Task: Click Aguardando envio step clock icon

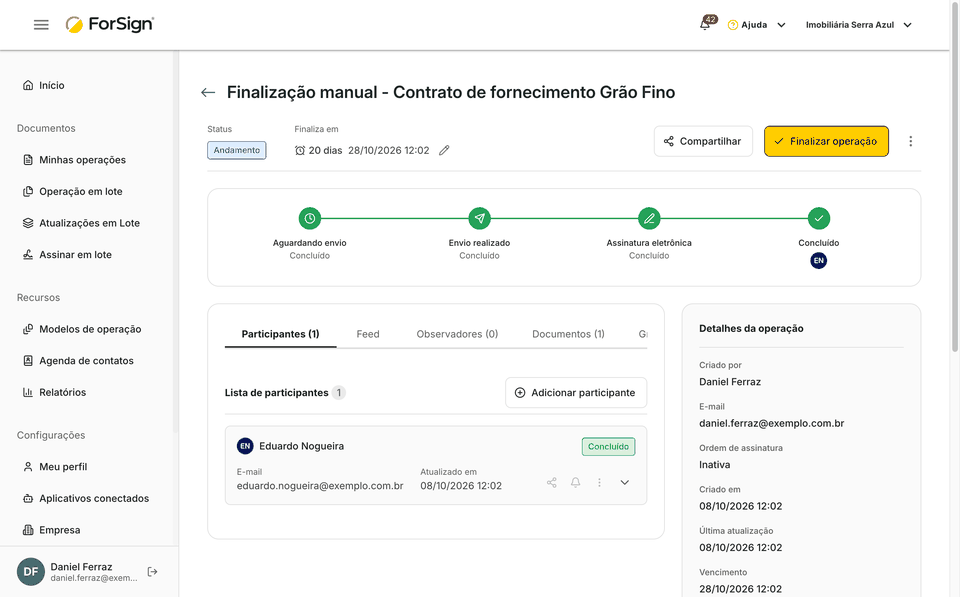Action: (x=310, y=218)
